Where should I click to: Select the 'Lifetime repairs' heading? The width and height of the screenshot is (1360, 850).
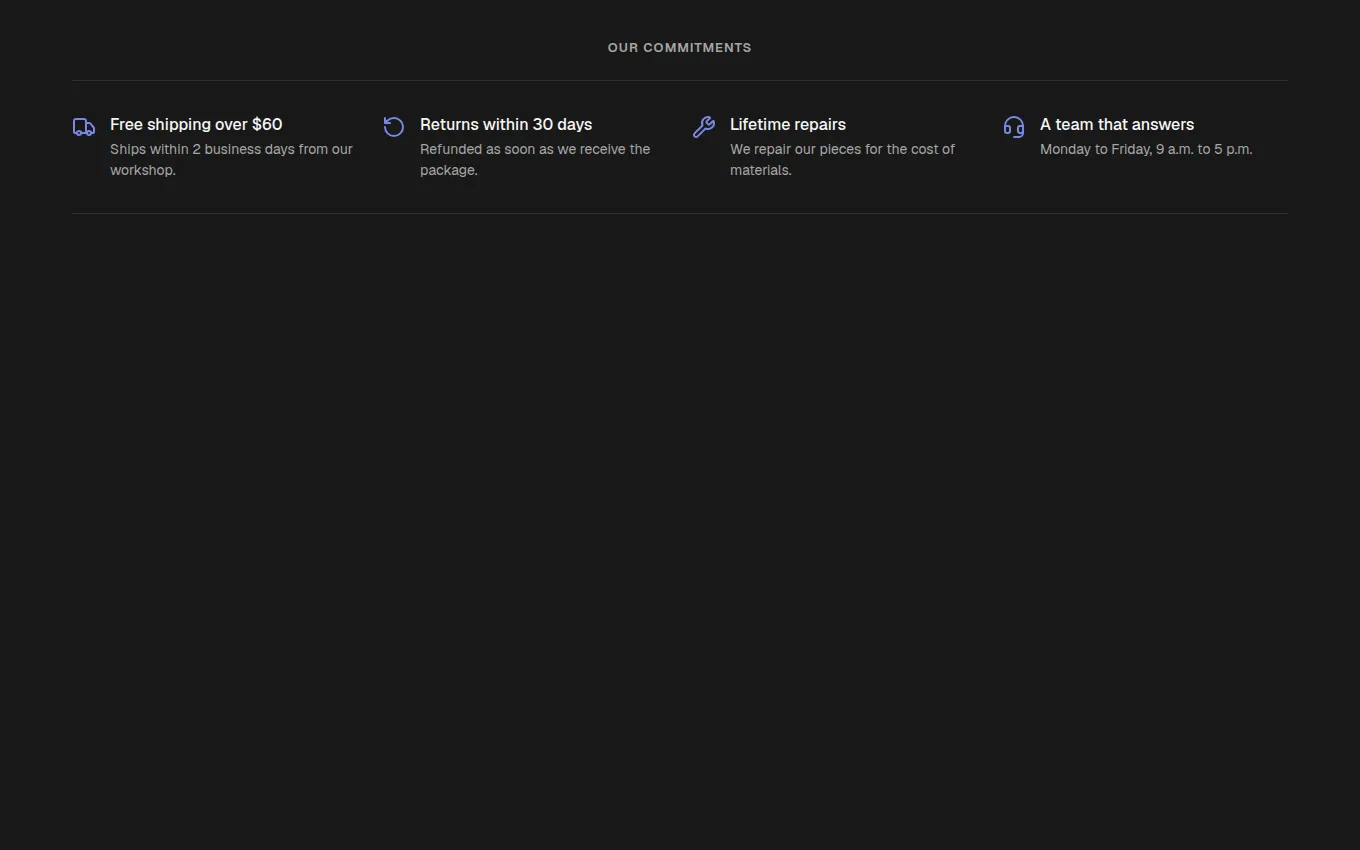tap(788, 124)
